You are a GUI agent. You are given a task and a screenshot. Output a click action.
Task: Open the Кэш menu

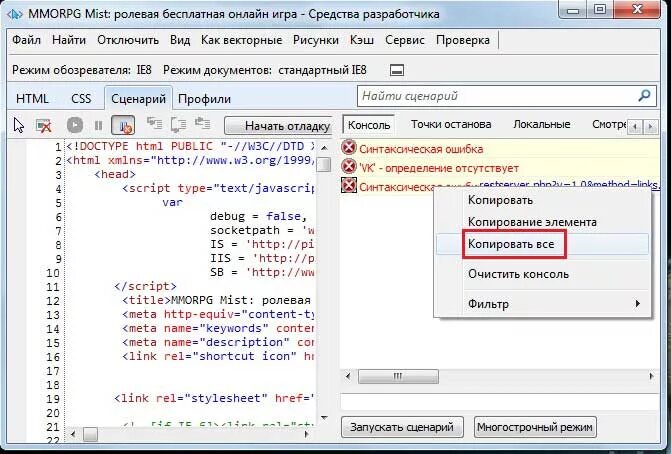[362, 40]
